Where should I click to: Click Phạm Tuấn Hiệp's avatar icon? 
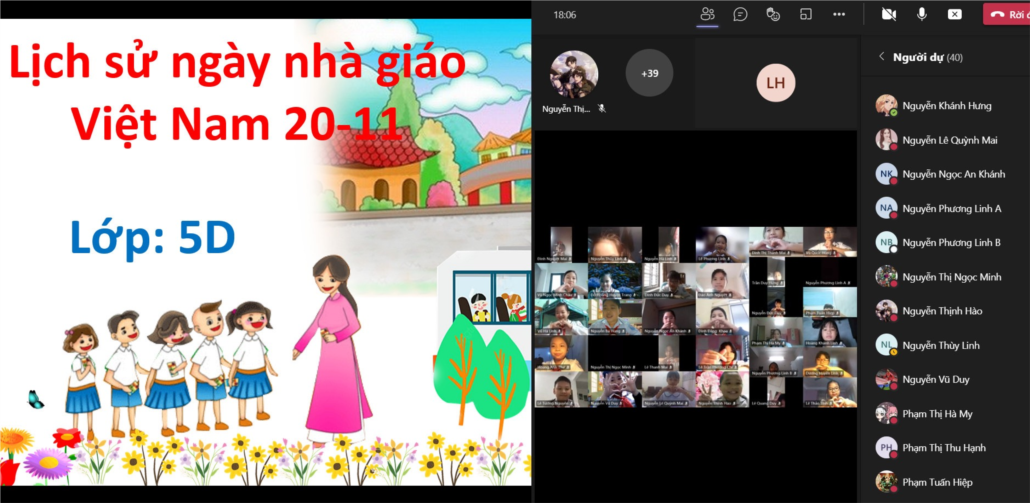[886, 481]
